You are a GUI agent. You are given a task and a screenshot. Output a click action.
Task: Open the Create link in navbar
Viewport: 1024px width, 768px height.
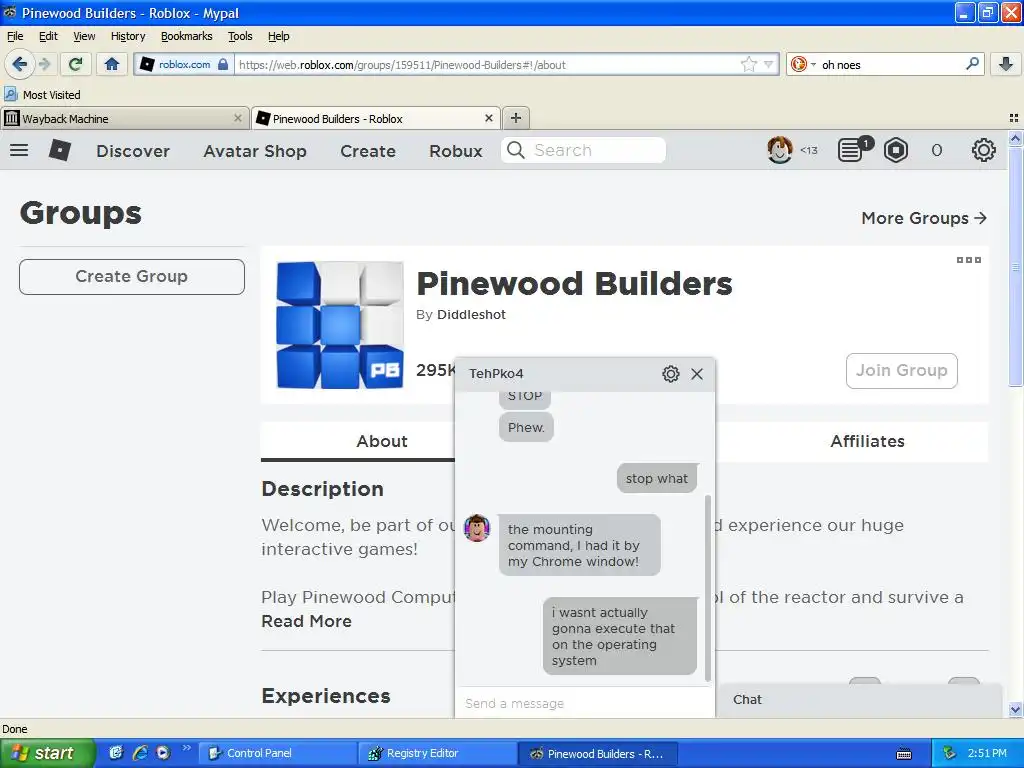click(368, 151)
